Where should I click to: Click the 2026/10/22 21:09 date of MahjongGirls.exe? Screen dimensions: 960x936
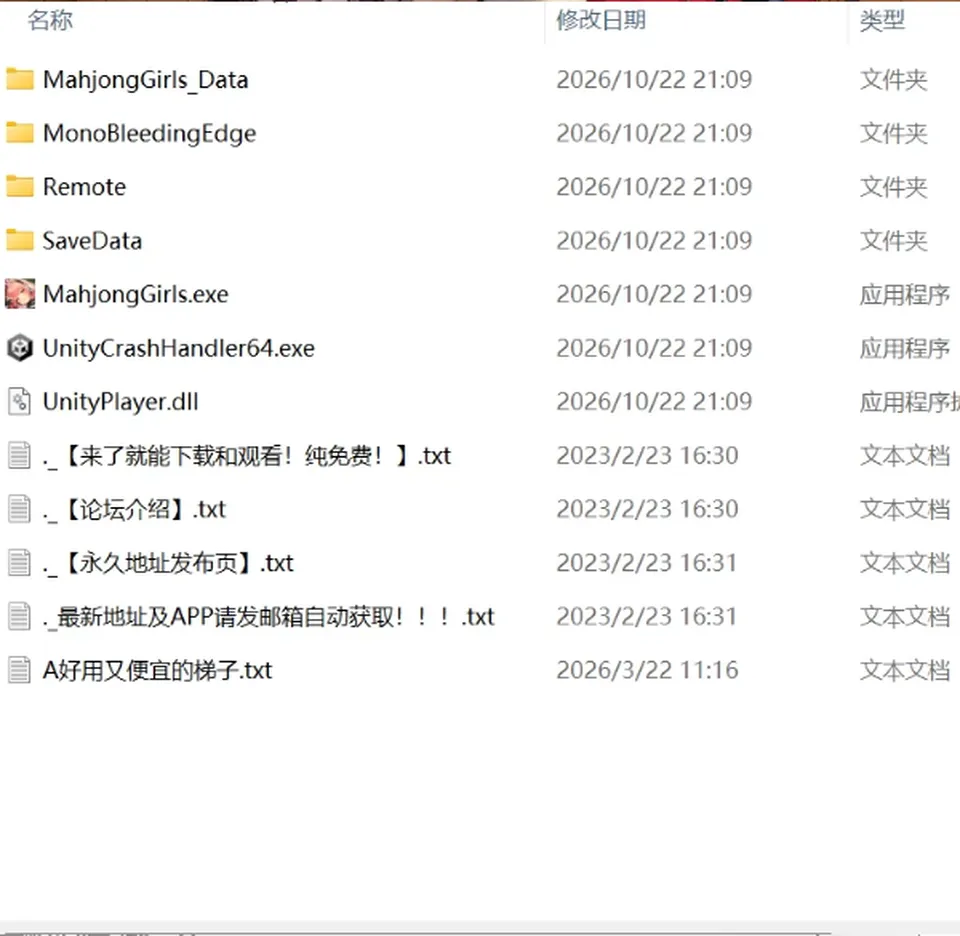point(654,294)
